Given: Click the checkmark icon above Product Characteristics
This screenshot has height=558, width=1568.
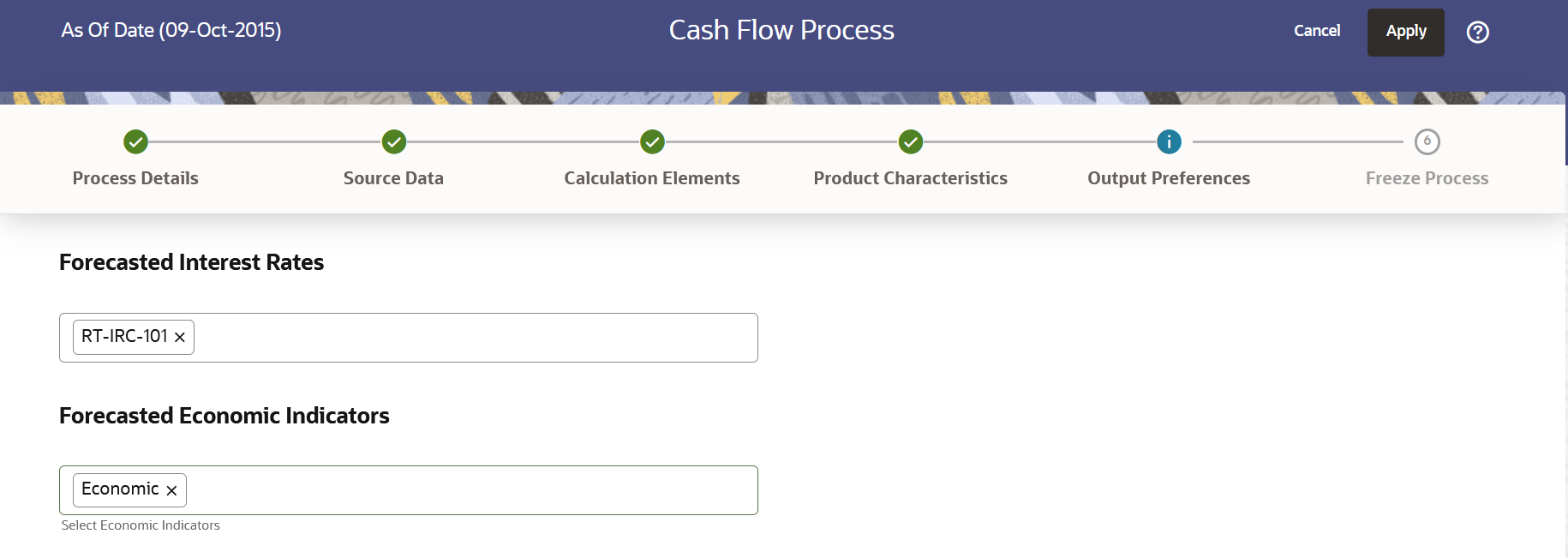Looking at the screenshot, I should click(x=910, y=141).
